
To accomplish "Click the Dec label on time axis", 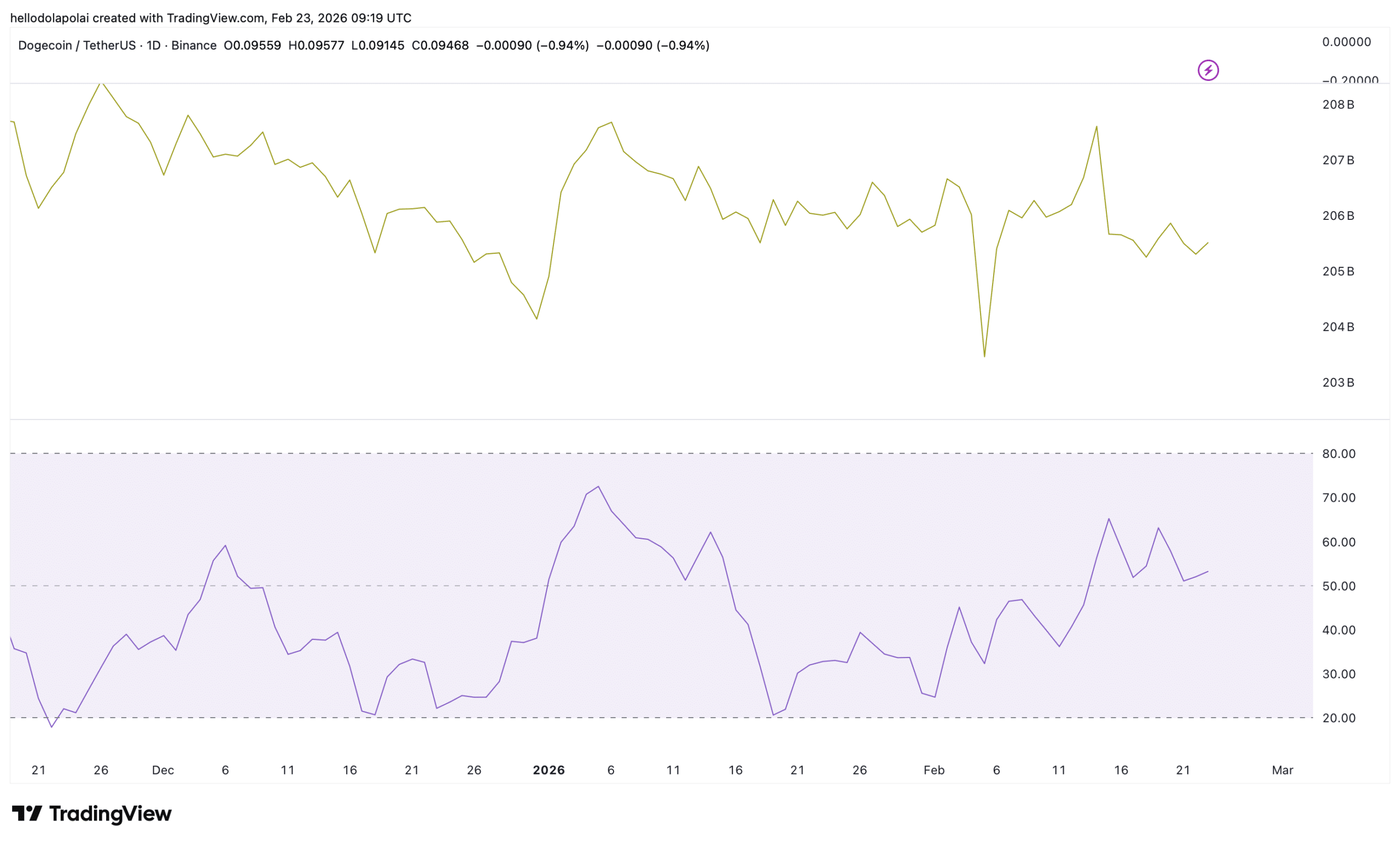I will click(162, 770).
